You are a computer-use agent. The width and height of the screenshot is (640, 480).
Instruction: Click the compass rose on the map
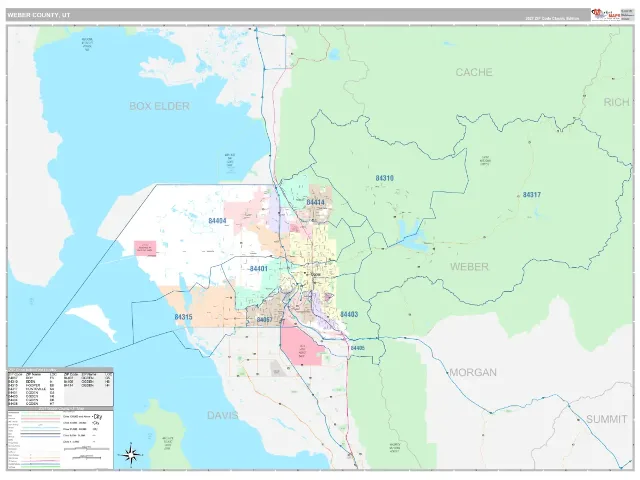click(131, 454)
